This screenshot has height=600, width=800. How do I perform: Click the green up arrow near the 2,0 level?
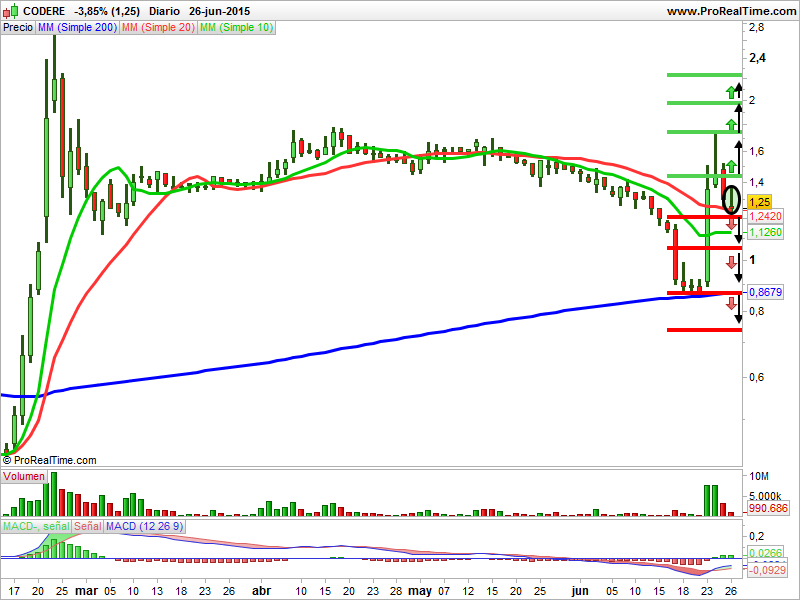pos(730,122)
